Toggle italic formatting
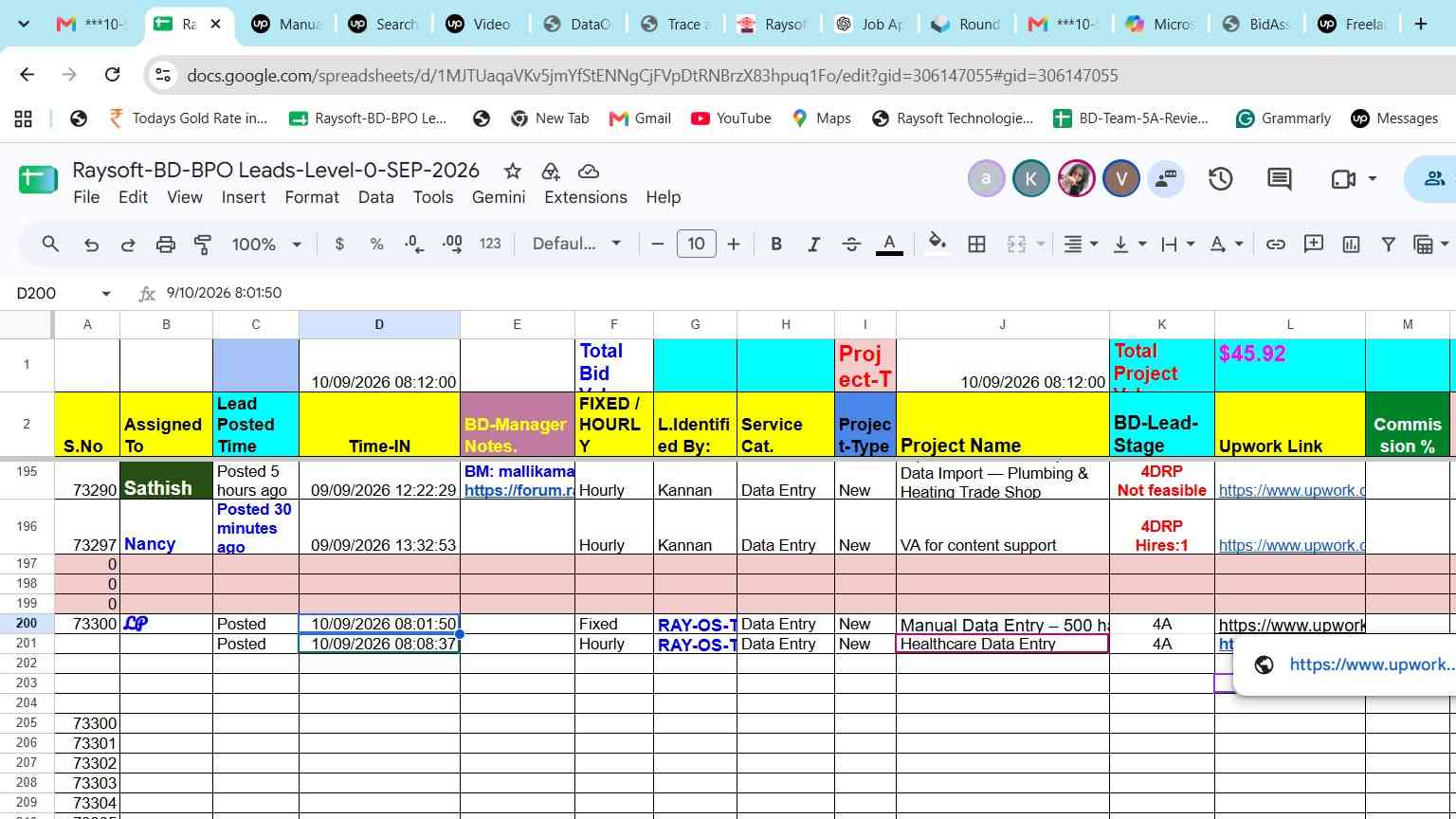Screen dimensions: 1456x819 point(813,245)
